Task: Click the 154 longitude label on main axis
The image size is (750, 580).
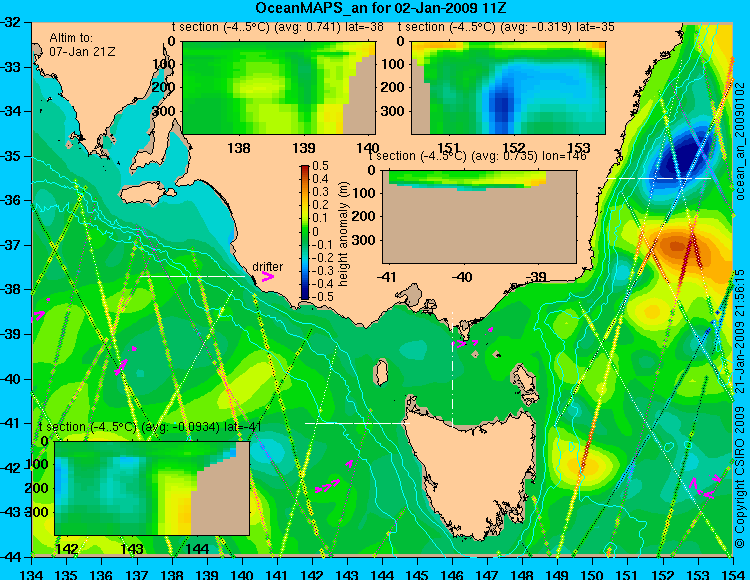Action: coord(732,574)
